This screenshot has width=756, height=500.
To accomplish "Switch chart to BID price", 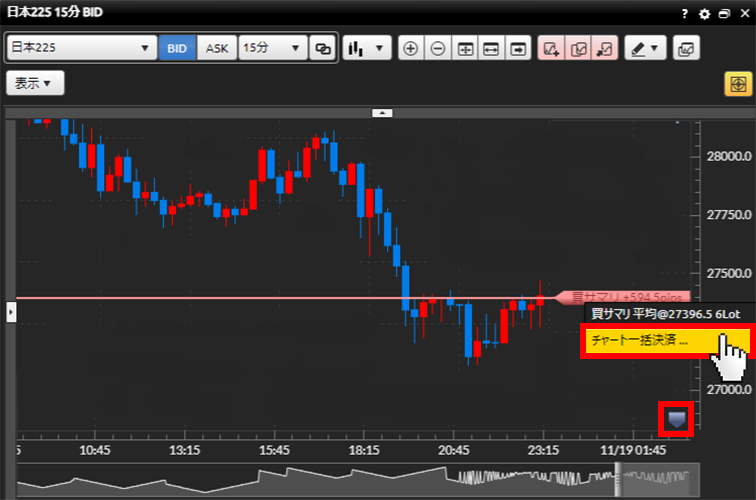I will point(177,48).
